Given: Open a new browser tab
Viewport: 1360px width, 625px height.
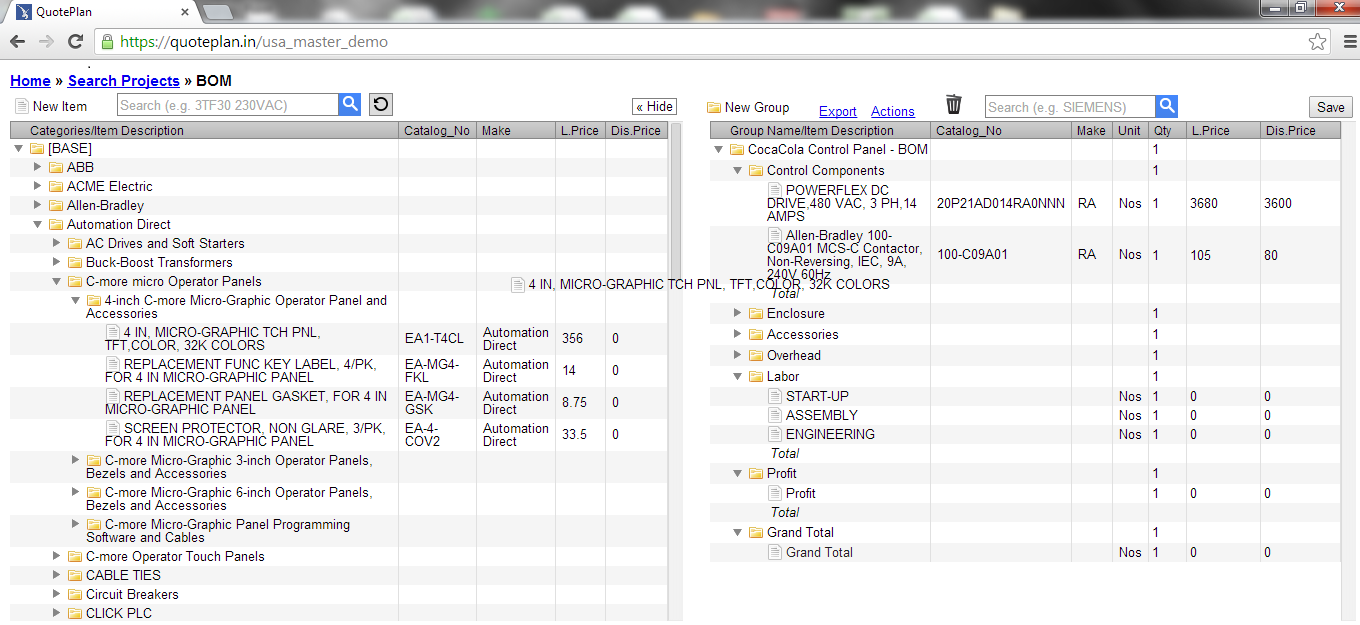Looking at the screenshot, I should coord(217,12).
